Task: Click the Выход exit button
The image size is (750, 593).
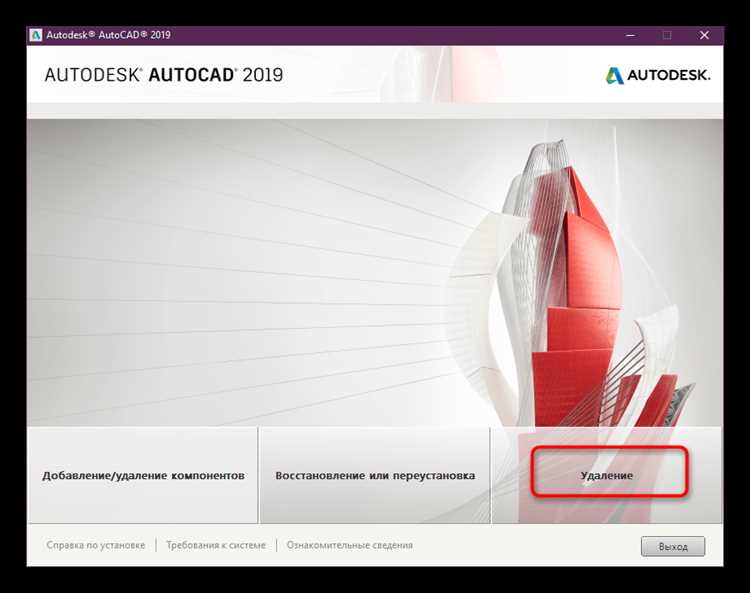Action: (673, 546)
